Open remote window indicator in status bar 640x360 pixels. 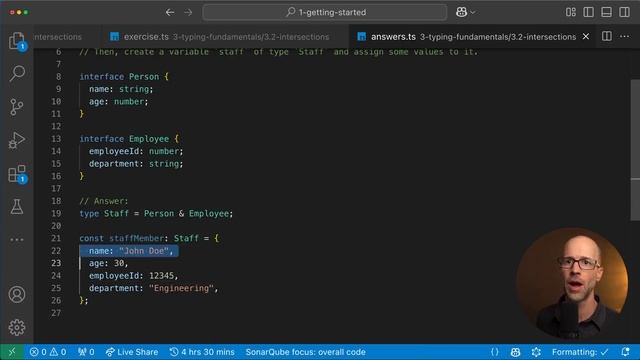click(12, 352)
